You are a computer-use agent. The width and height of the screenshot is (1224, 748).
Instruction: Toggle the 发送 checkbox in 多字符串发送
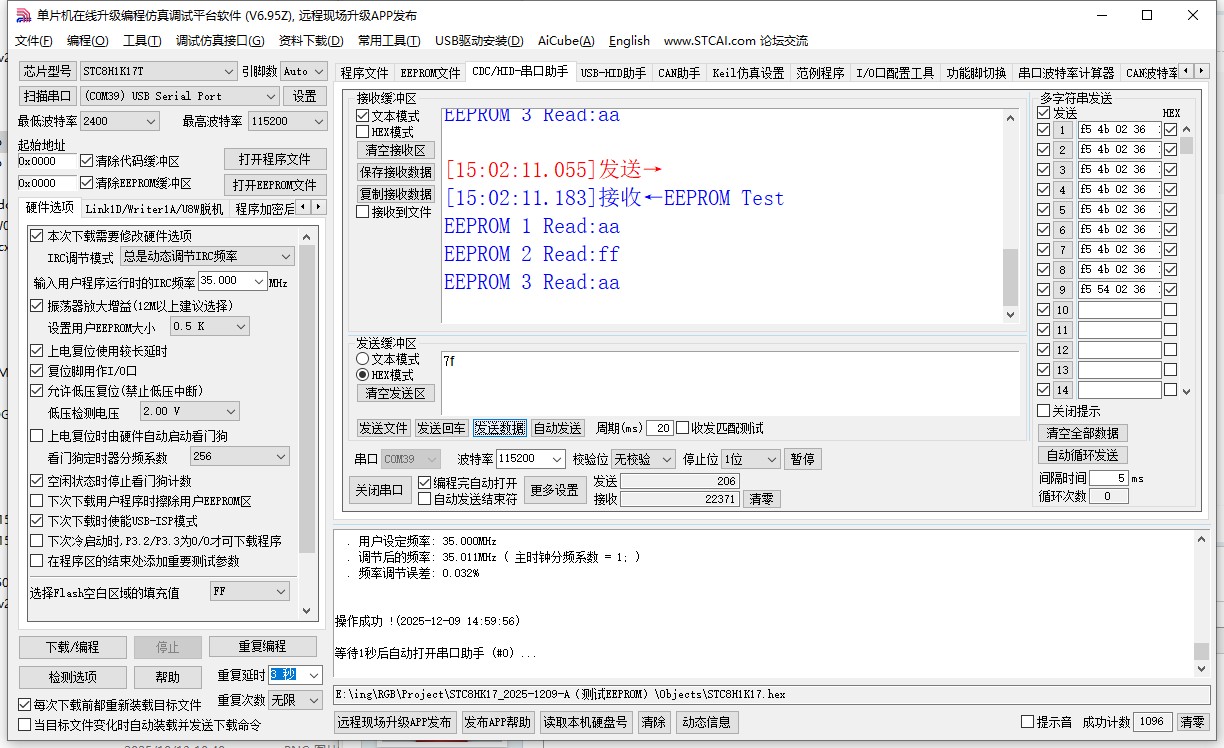point(1046,112)
